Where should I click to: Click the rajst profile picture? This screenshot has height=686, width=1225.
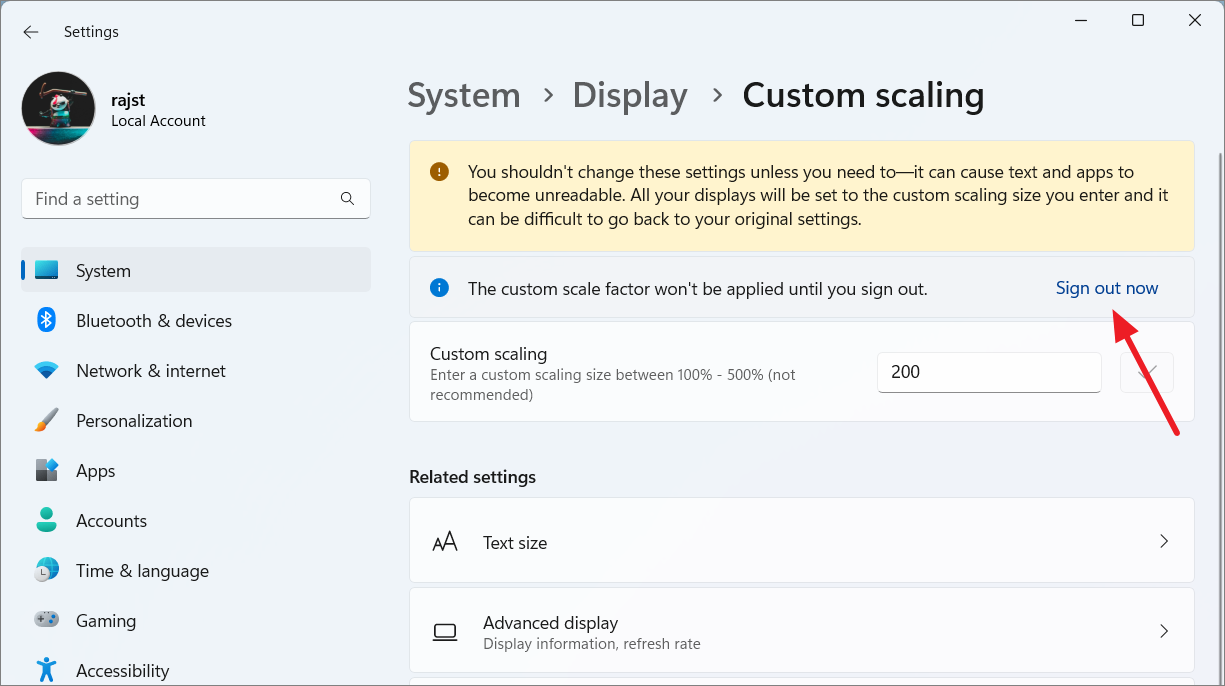[58, 108]
